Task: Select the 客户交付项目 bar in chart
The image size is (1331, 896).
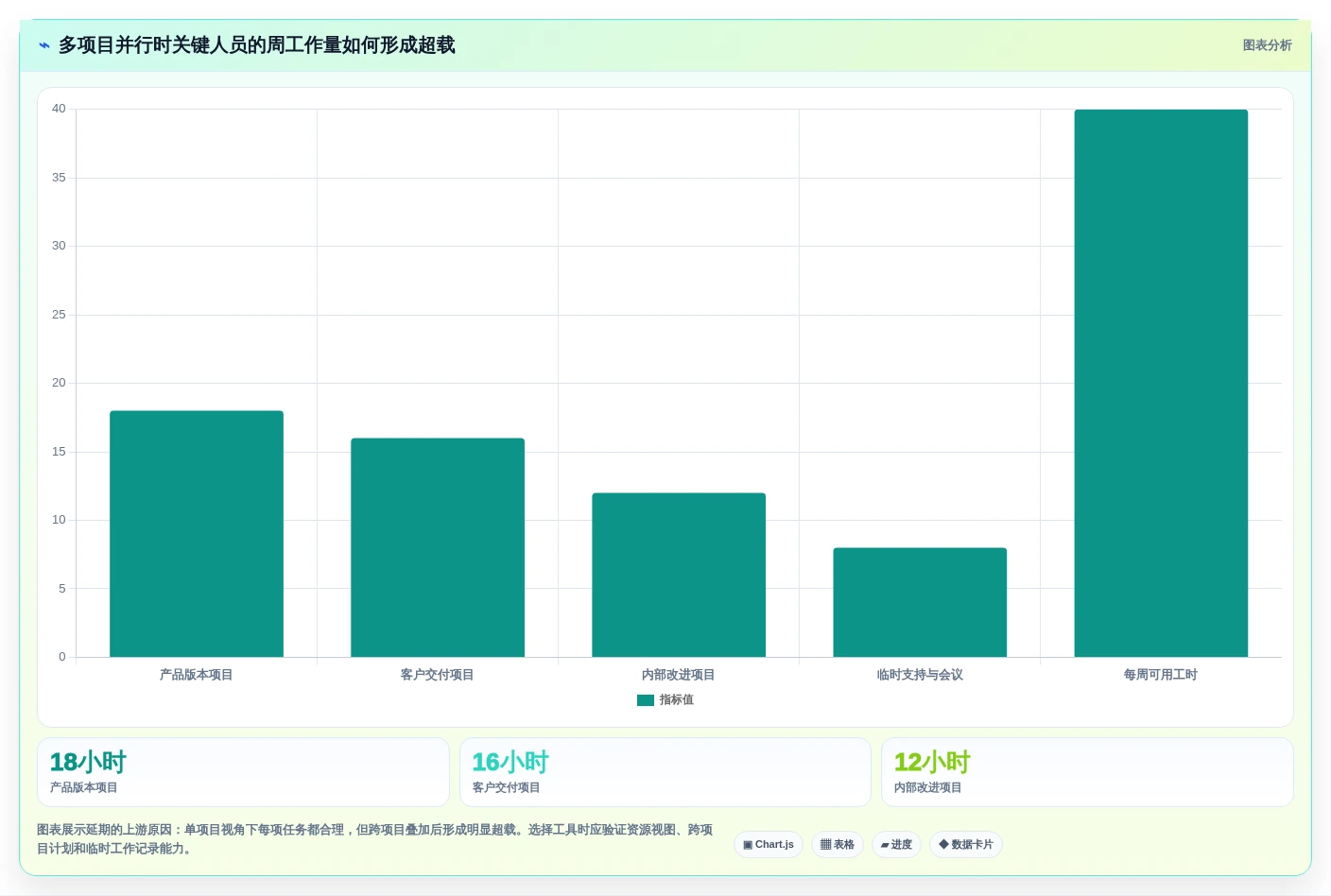Action: point(438,547)
